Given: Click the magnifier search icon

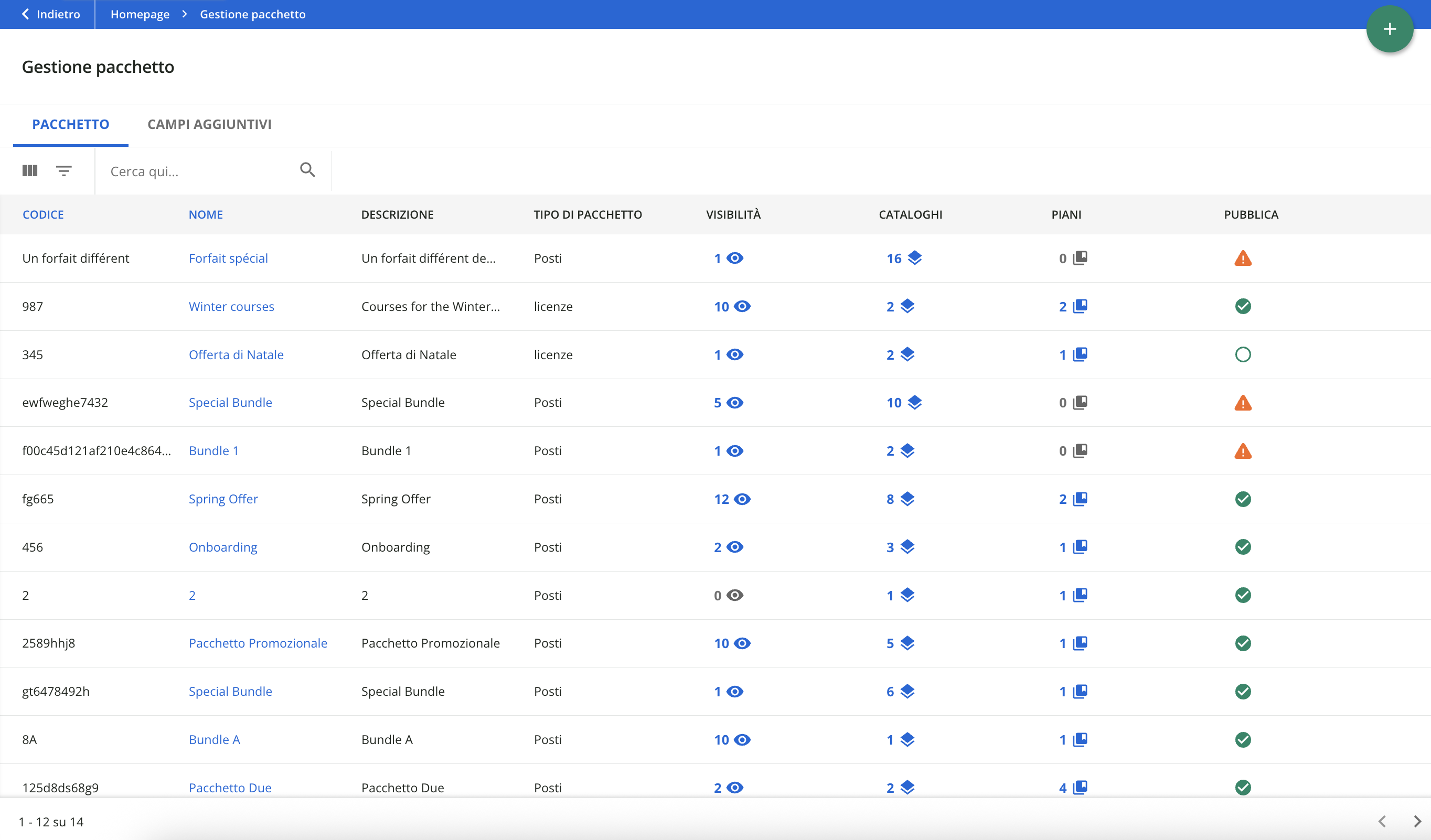Looking at the screenshot, I should click(307, 170).
